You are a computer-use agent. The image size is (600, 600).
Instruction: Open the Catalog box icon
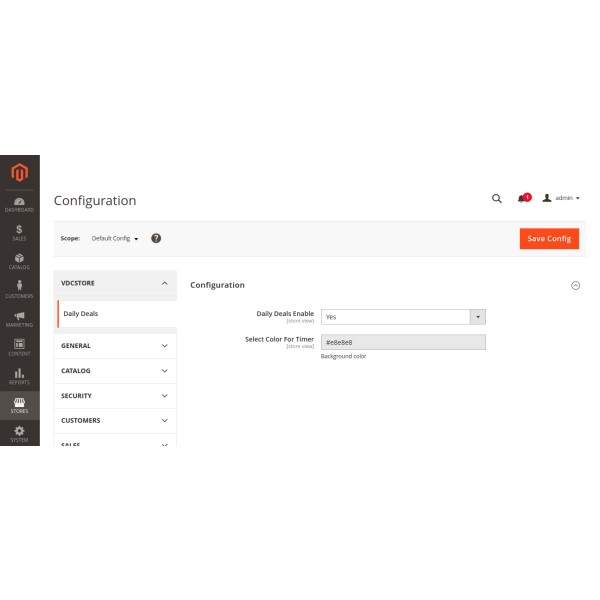[x=19, y=261]
